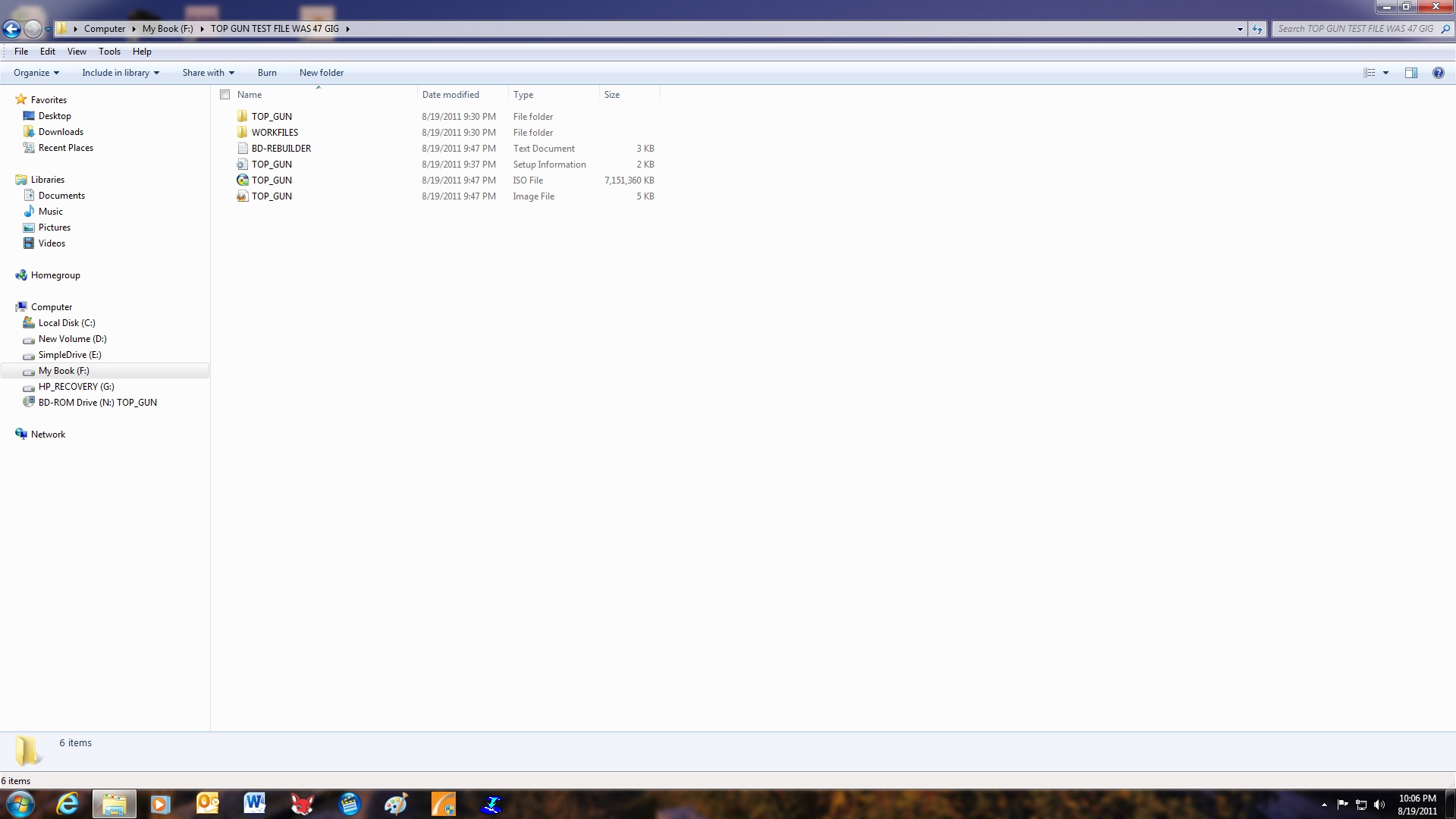Open the File menu

(21, 52)
